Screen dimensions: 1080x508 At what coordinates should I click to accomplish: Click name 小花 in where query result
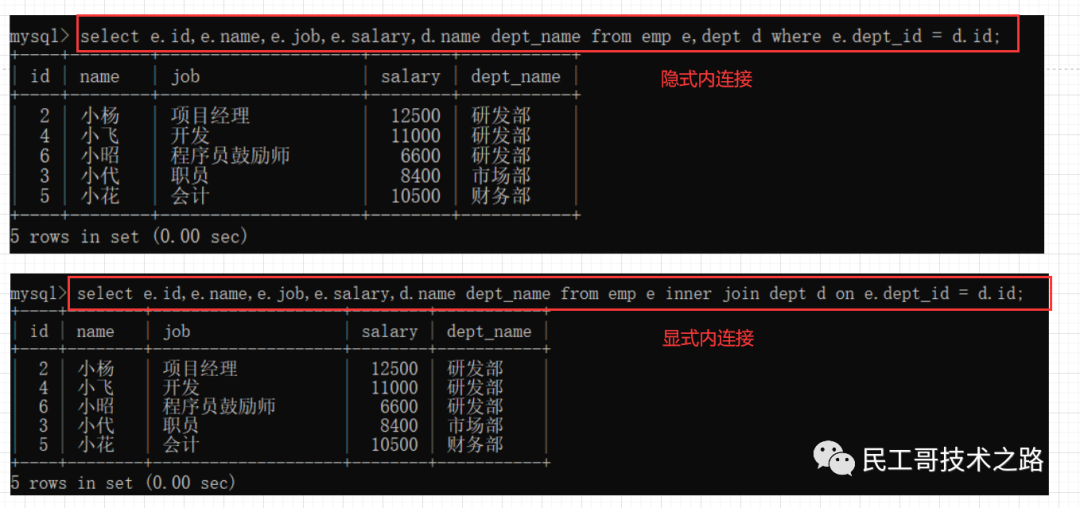pyautogui.click(x=100, y=196)
